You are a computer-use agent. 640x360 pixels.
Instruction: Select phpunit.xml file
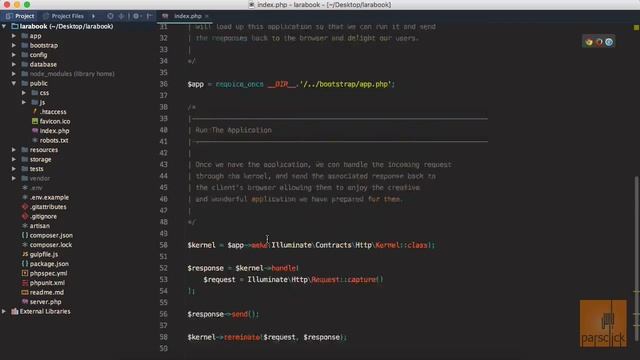click(x=47, y=283)
